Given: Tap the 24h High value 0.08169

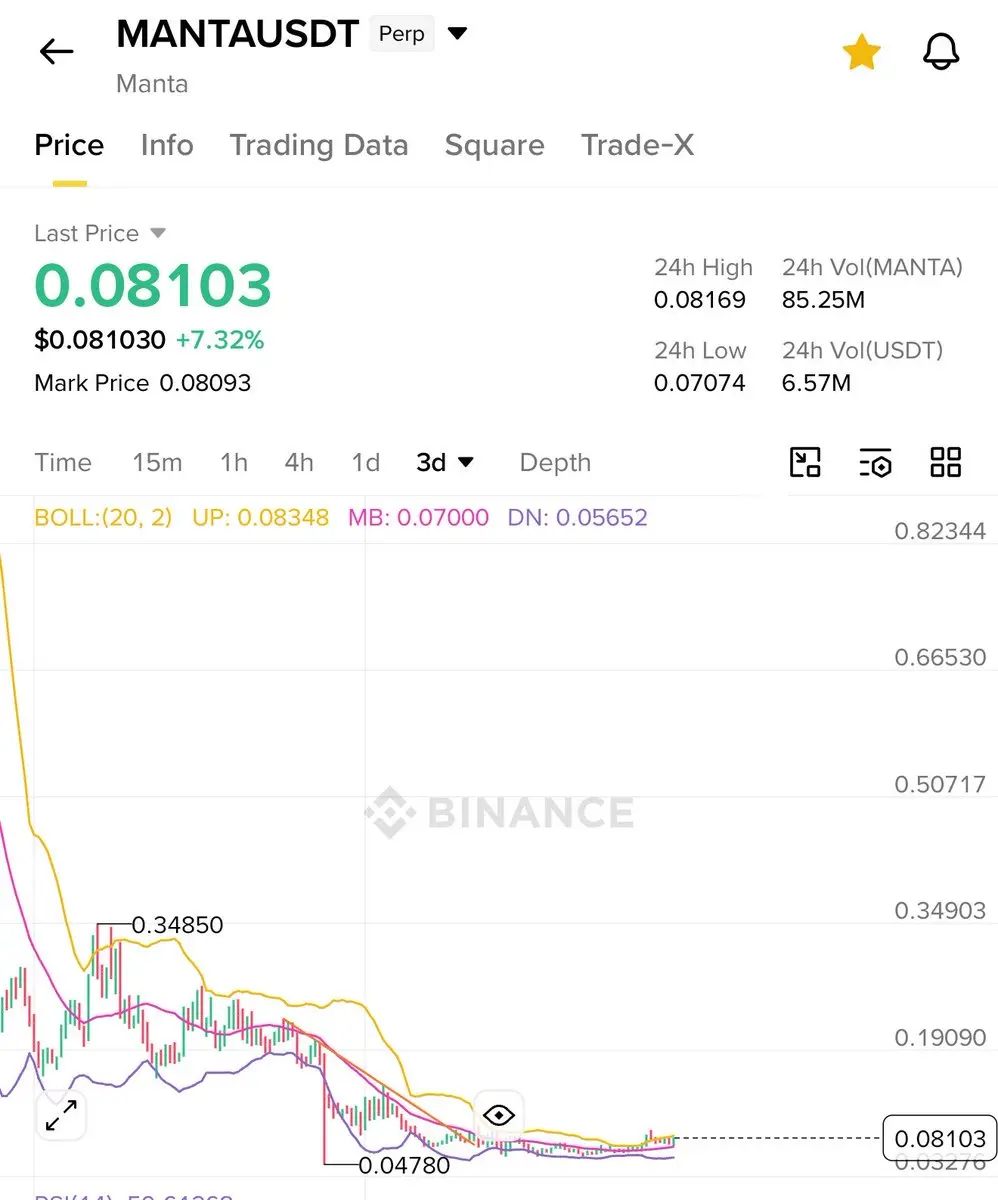Looking at the screenshot, I should point(699,300).
